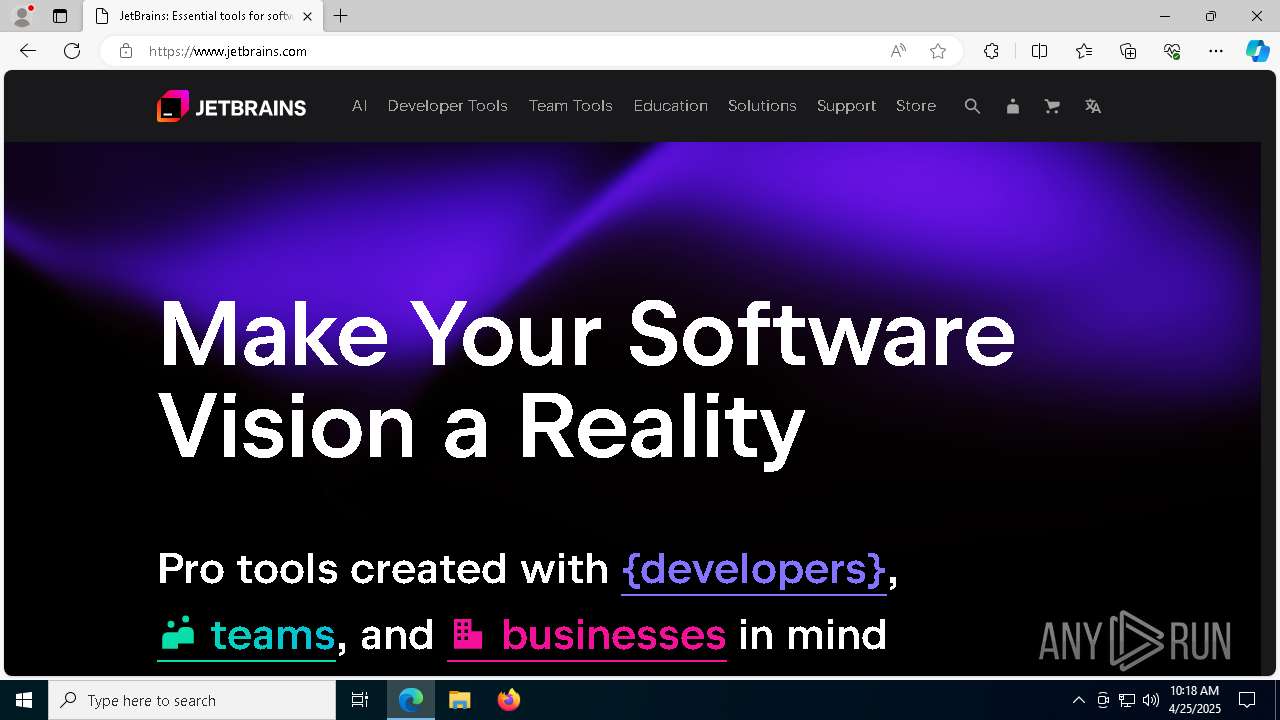This screenshot has width=1280, height=720.
Task: Open the Support menu
Action: point(846,106)
